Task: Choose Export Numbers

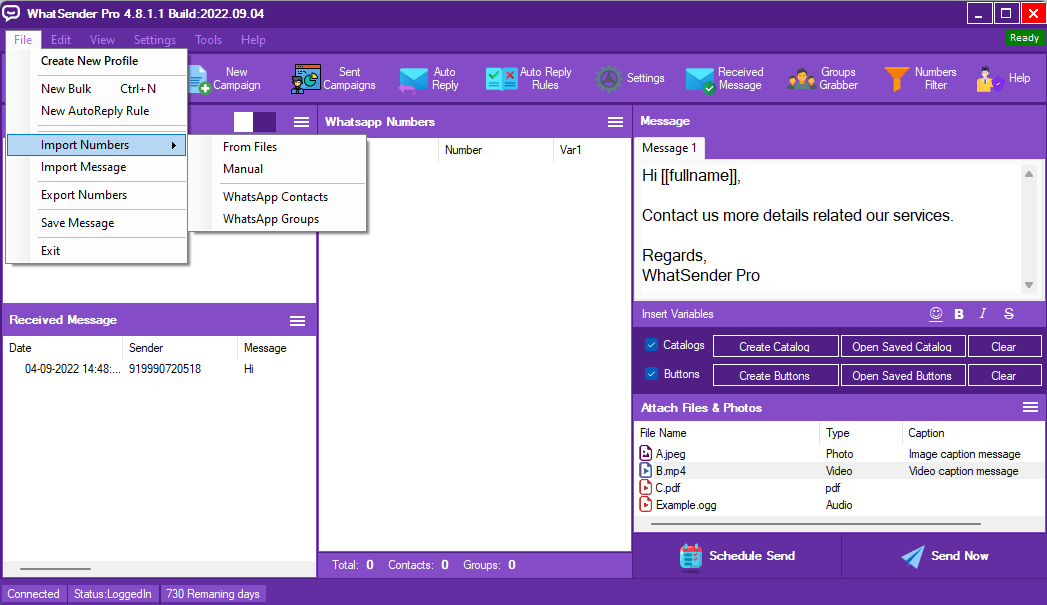Action: (x=97, y=195)
